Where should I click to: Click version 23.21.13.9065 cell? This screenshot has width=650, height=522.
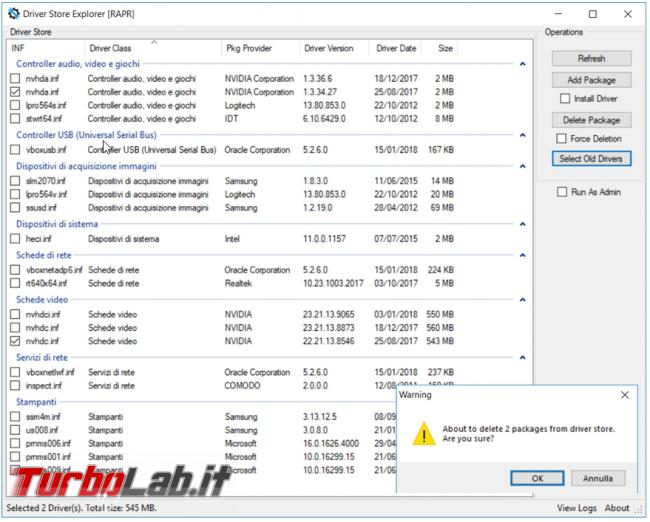(329, 314)
